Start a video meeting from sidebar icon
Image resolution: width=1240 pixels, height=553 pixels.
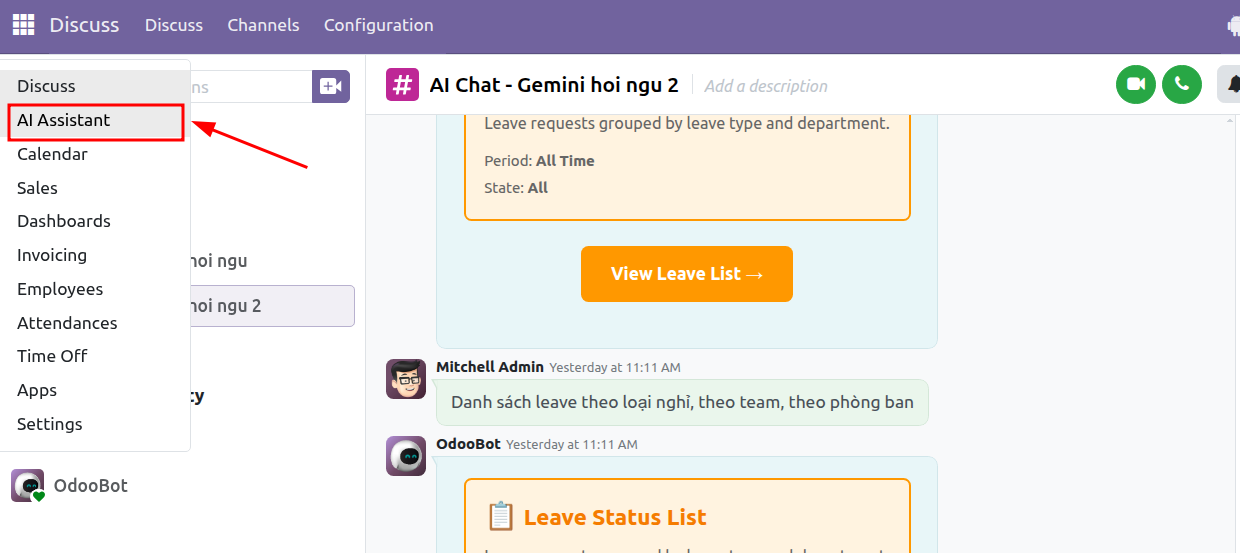tap(331, 87)
